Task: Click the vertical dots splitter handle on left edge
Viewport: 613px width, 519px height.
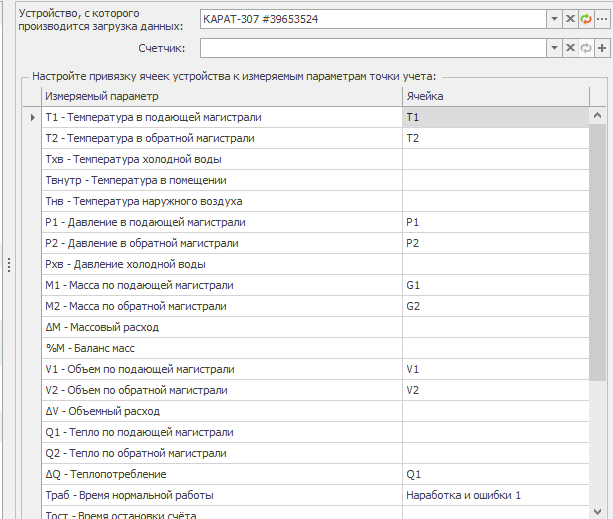Action: click(x=9, y=265)
